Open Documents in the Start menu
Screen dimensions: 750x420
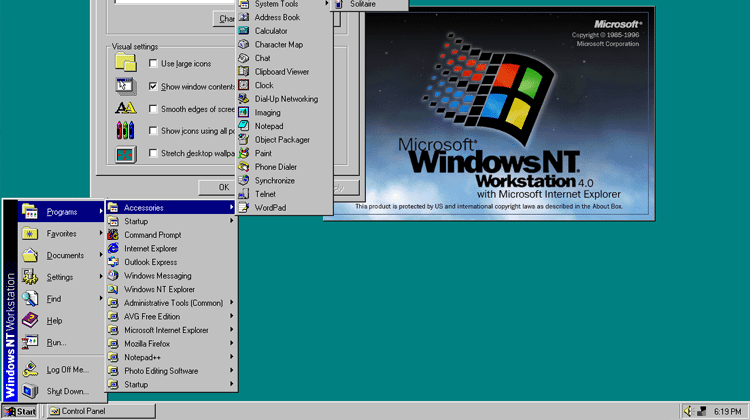tap(61, 255)
